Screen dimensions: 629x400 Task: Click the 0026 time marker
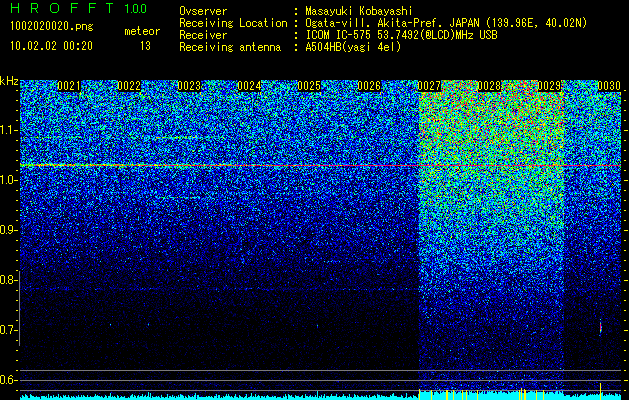tap(369, 86)
